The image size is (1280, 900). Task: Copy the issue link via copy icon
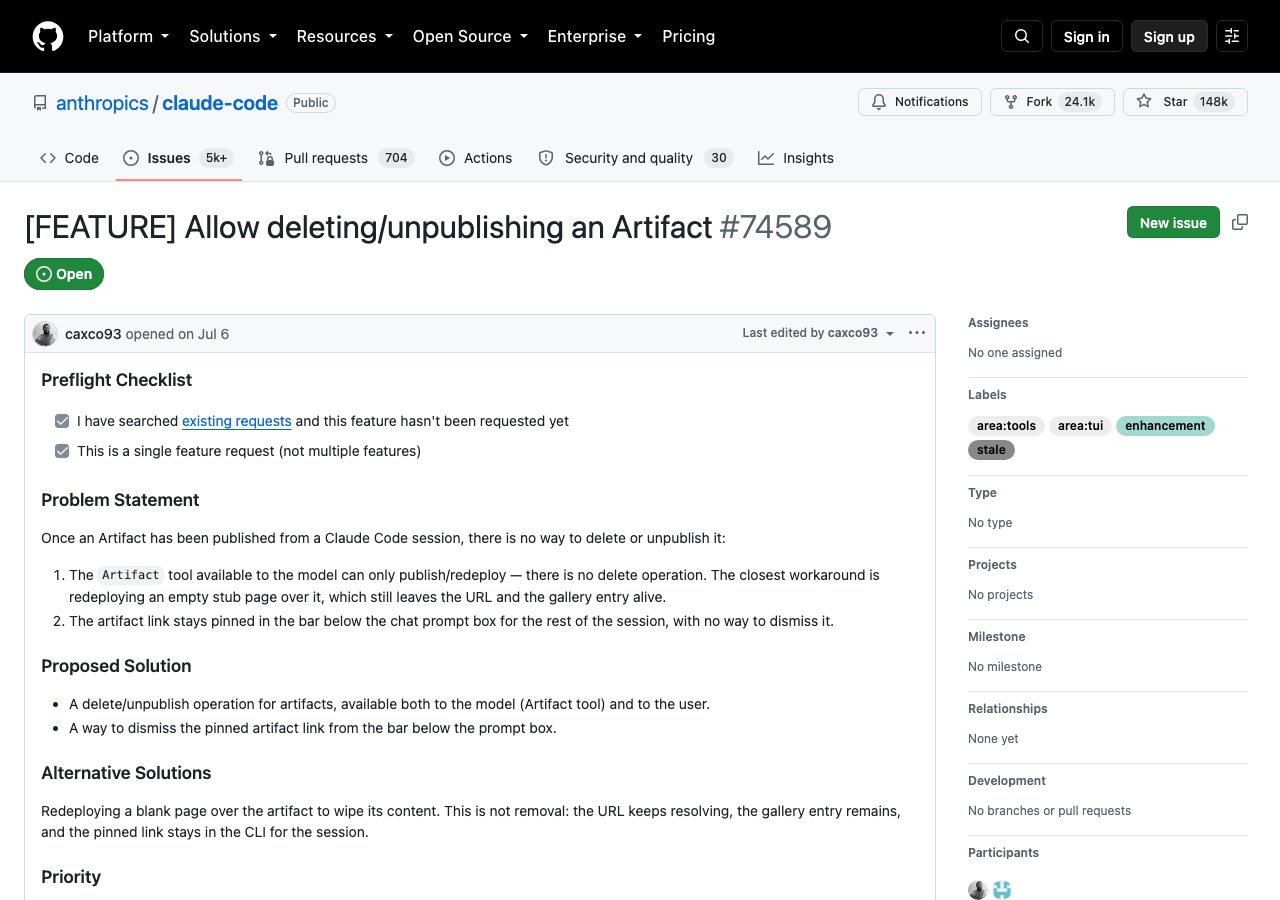click(1240, 222)
